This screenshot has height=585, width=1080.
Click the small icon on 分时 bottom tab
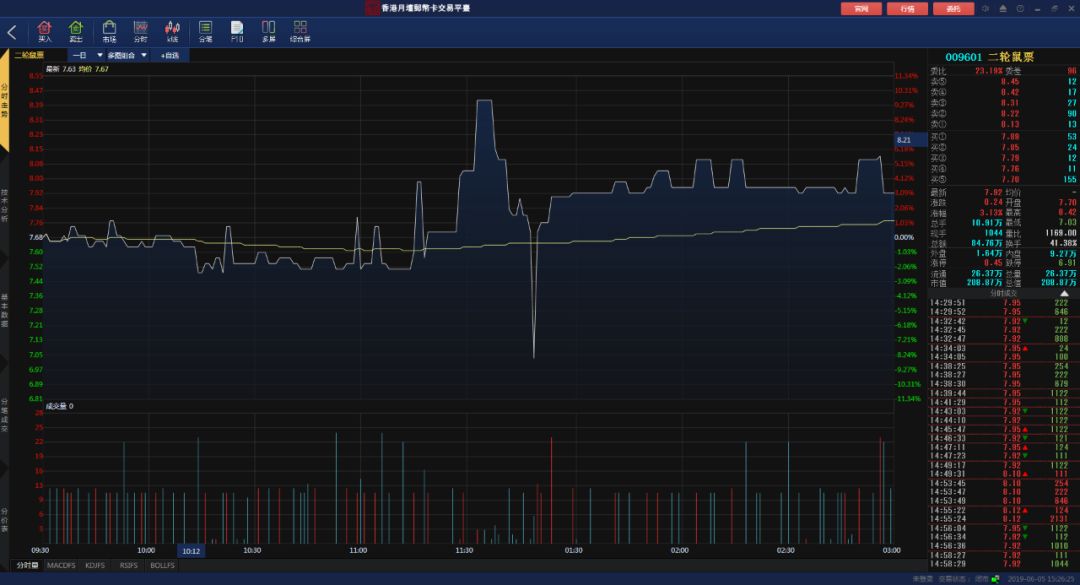pos(35,565)
